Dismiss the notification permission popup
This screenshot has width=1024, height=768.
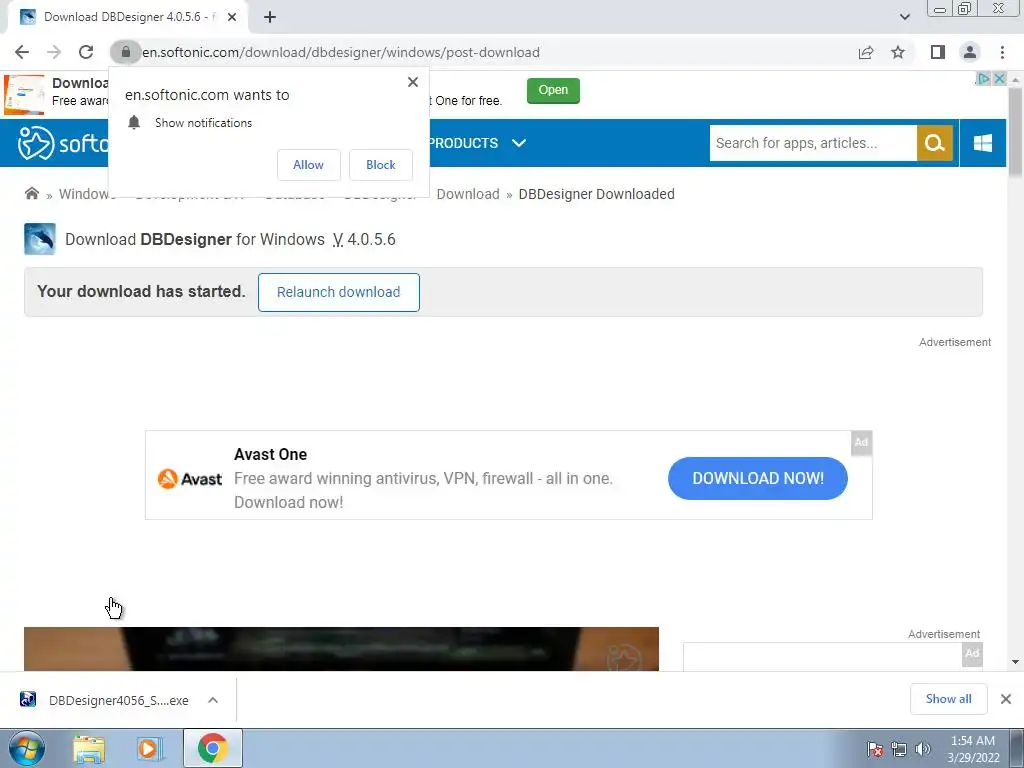pos(413,82)
